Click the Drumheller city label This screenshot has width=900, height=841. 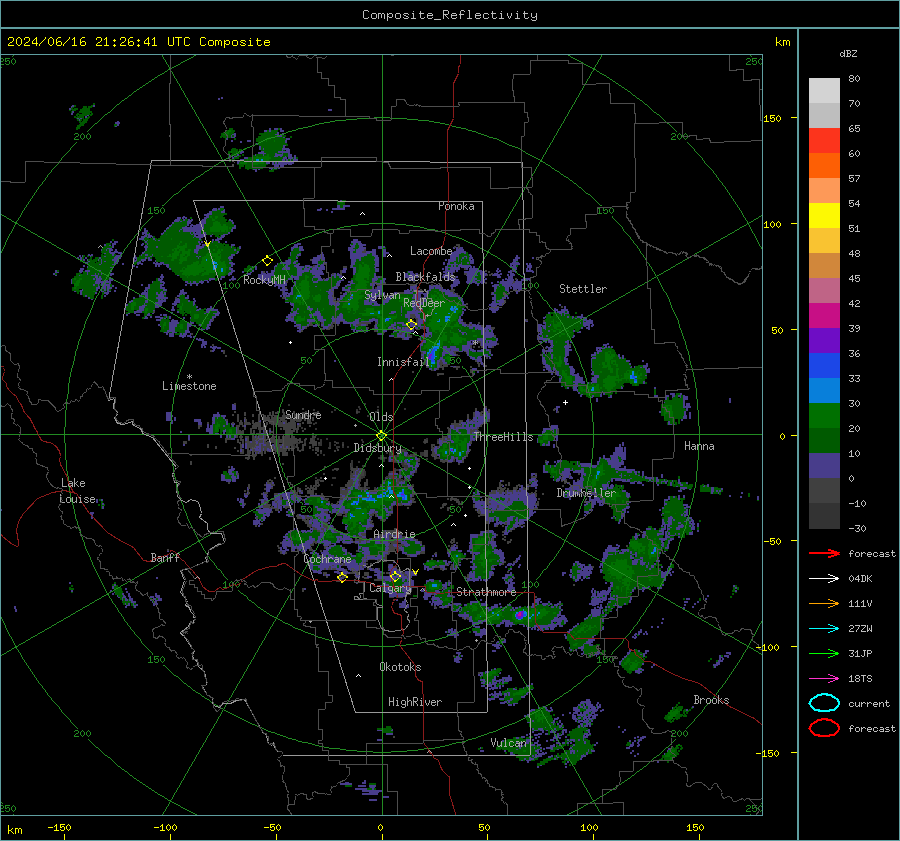(586, 493)
